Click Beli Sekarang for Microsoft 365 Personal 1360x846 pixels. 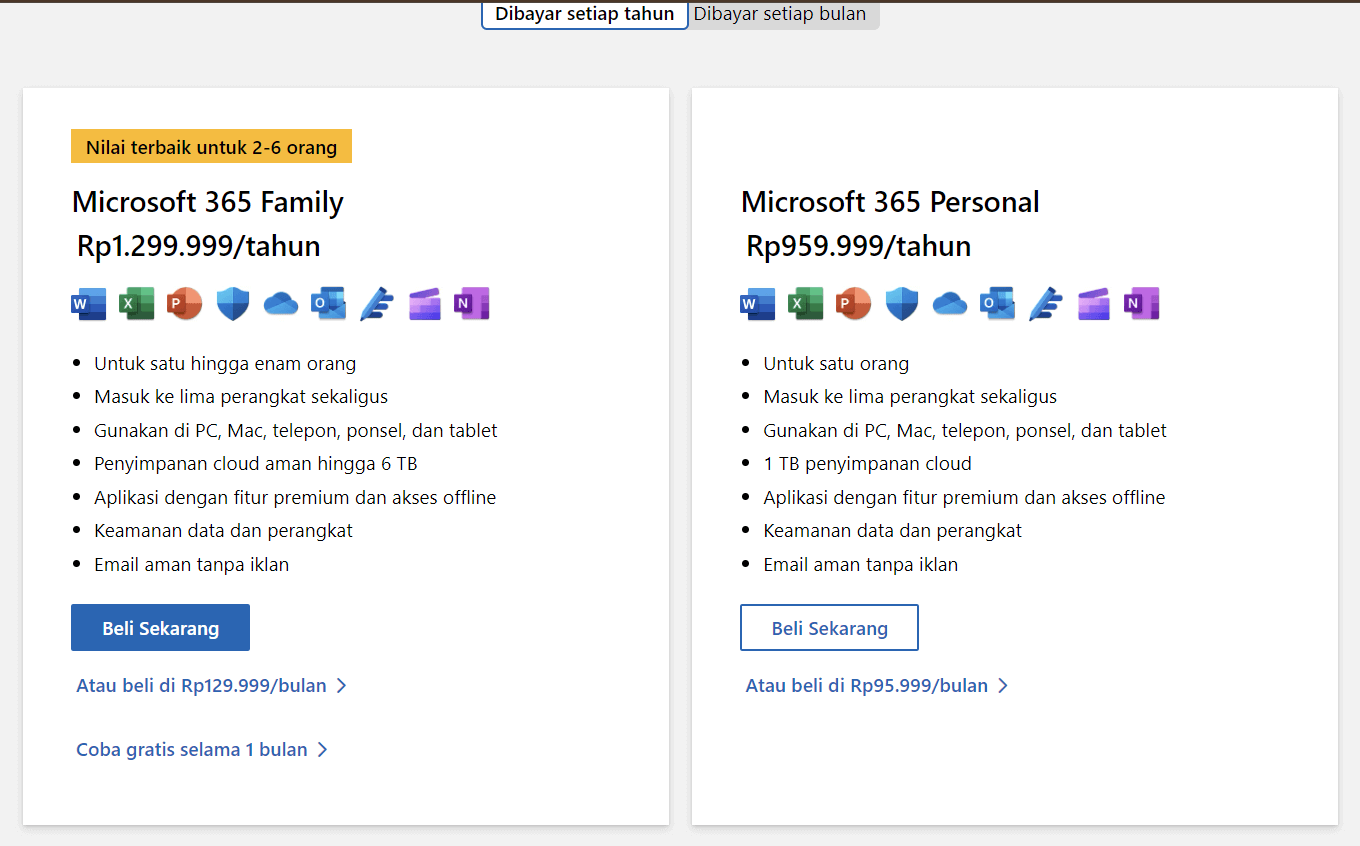tap(829, 627)
